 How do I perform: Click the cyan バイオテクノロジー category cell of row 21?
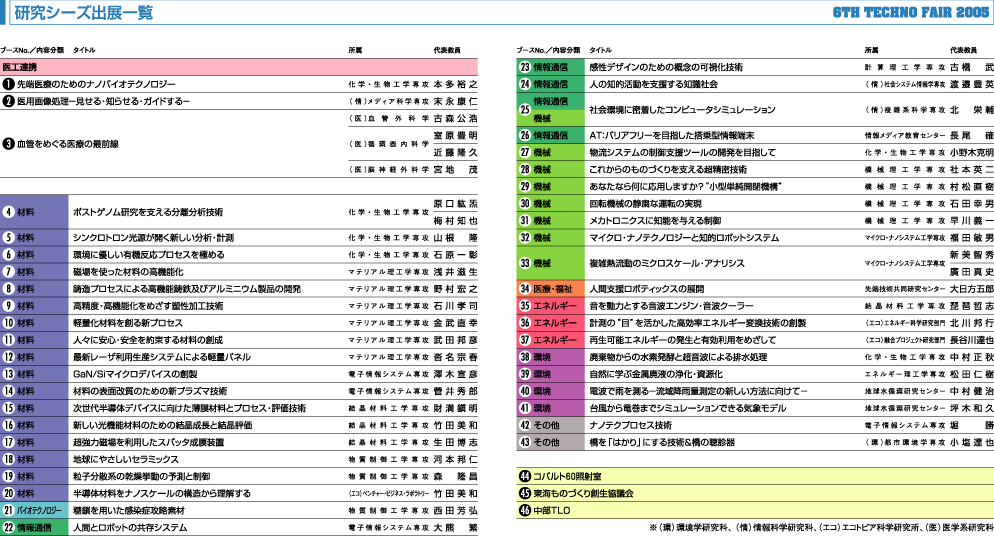(34, 511)
